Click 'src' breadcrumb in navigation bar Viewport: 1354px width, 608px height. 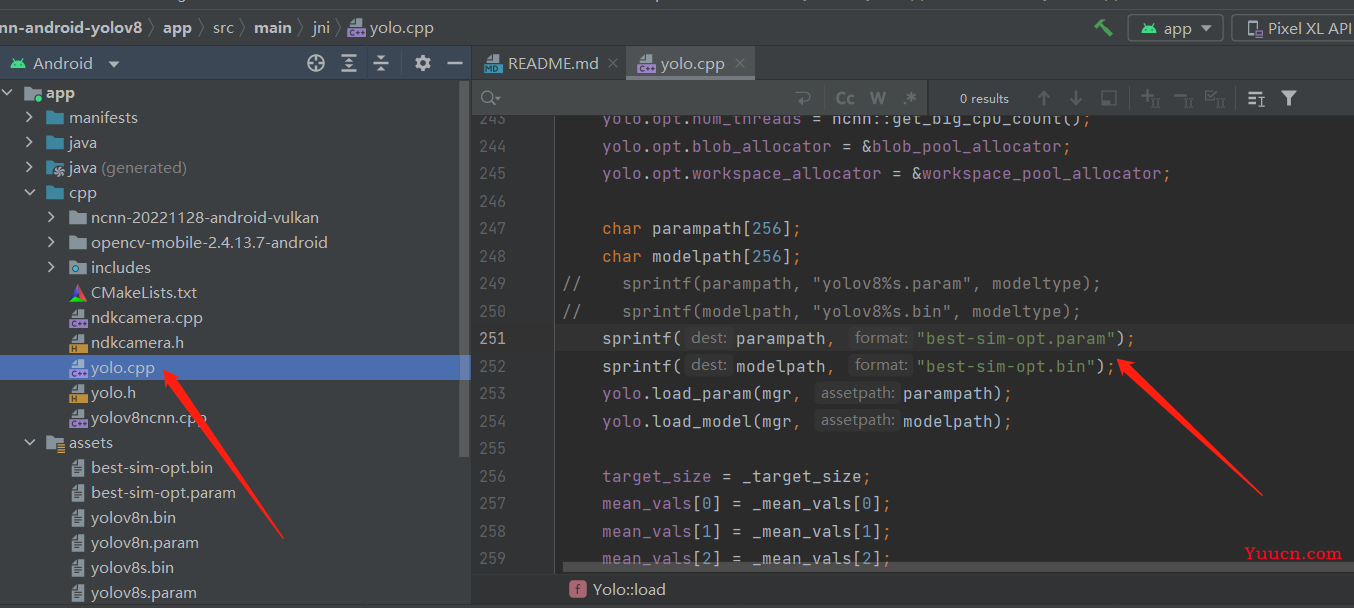[223, 28]
